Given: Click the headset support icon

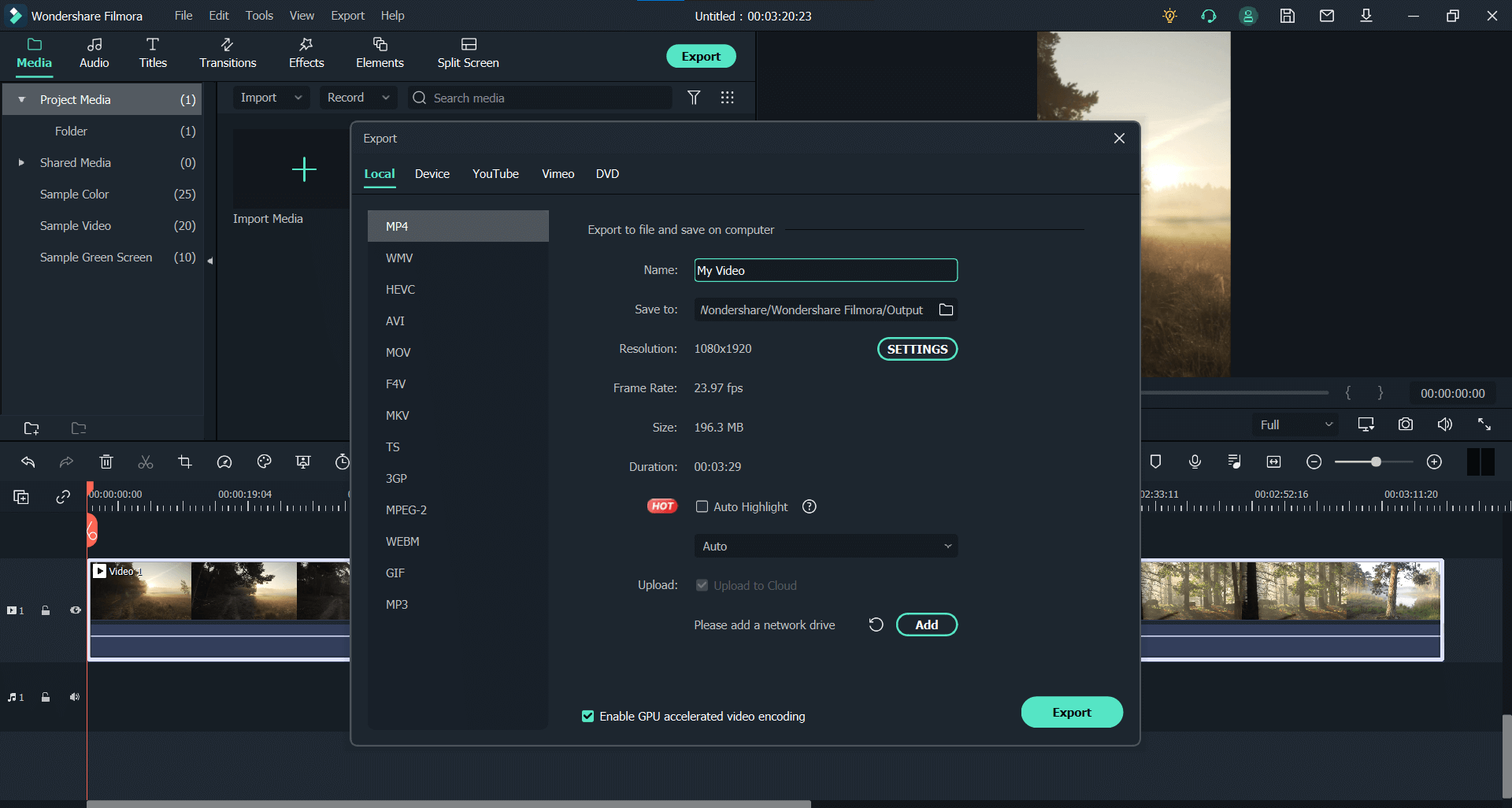Looking at the screenshot, I should tap(1209, 16).
